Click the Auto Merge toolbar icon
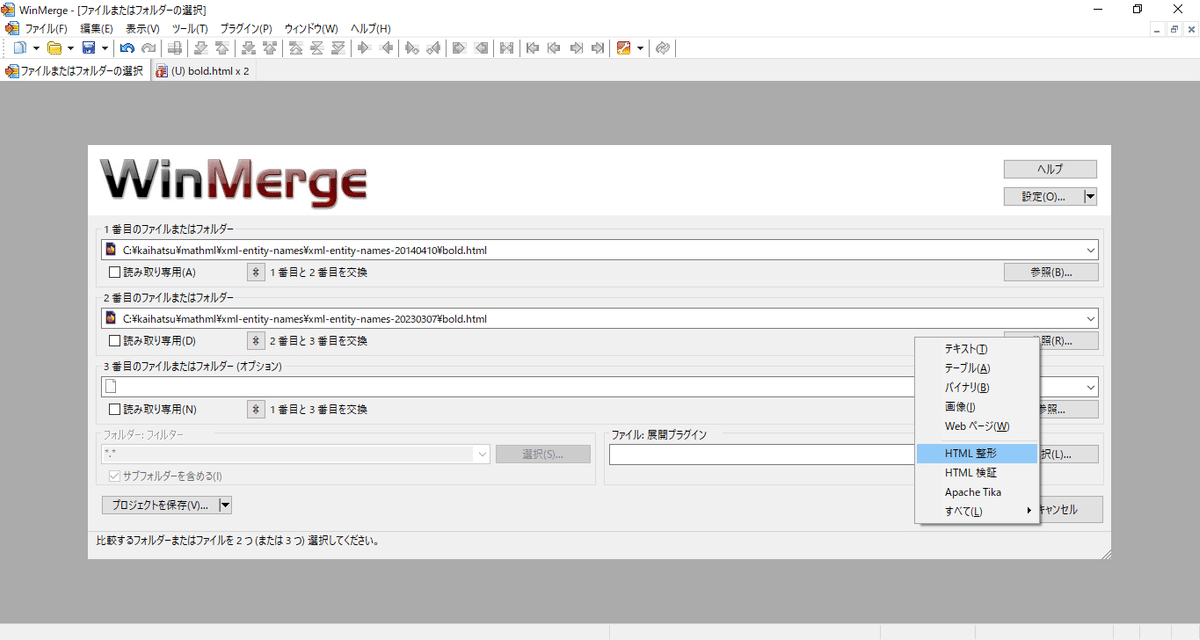The height and width of the screenshot is (640, 1200). click(507, 48)
